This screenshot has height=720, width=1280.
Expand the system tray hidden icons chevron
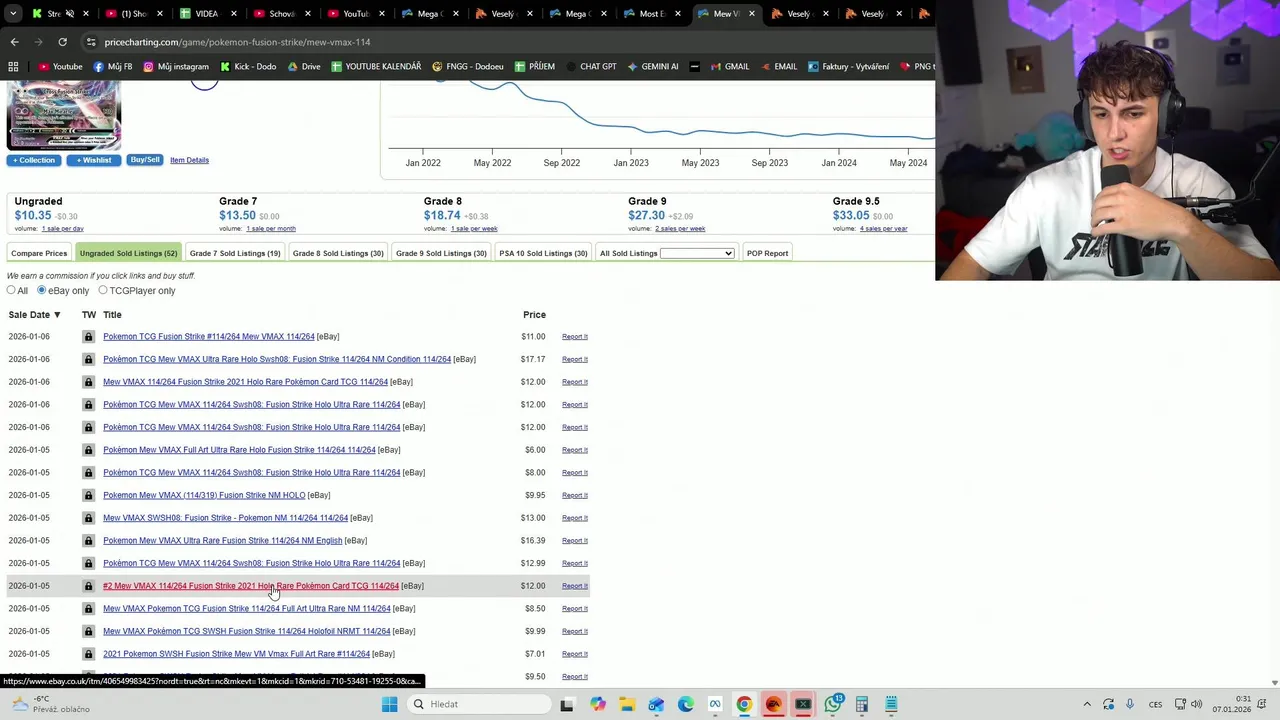tap(1087, 704)
